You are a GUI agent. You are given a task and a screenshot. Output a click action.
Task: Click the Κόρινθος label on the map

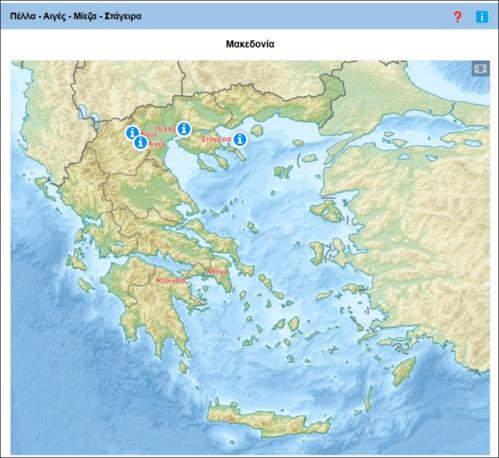tap(171, 281)
